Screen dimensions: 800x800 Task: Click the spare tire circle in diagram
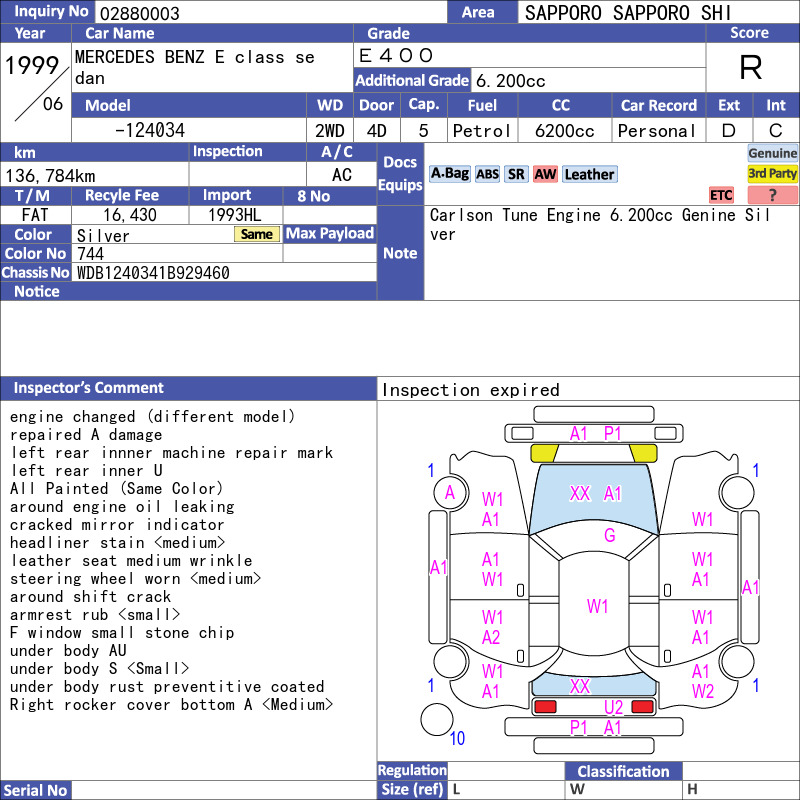click(x=437, y=719)
